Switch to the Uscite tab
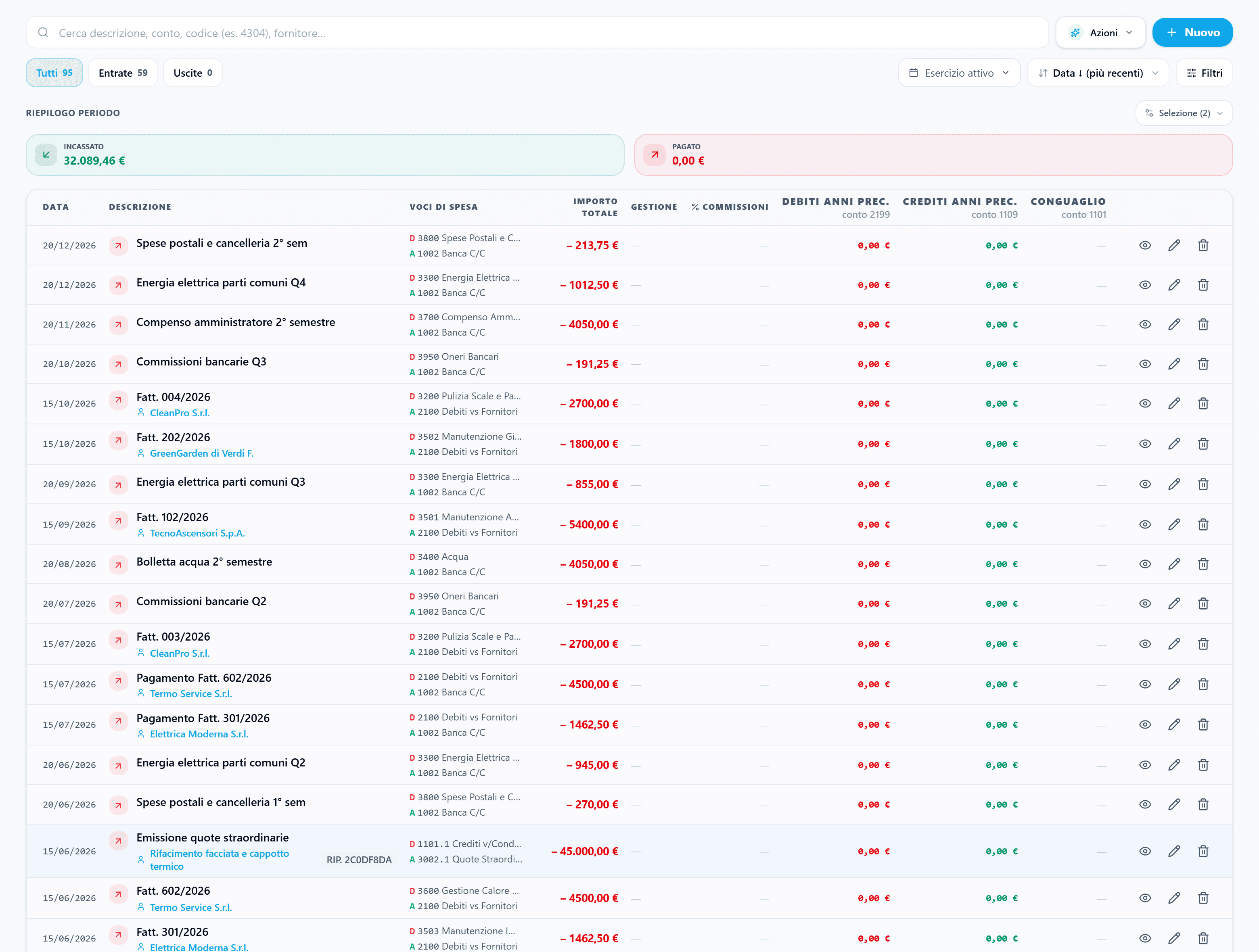 point(192,73)
